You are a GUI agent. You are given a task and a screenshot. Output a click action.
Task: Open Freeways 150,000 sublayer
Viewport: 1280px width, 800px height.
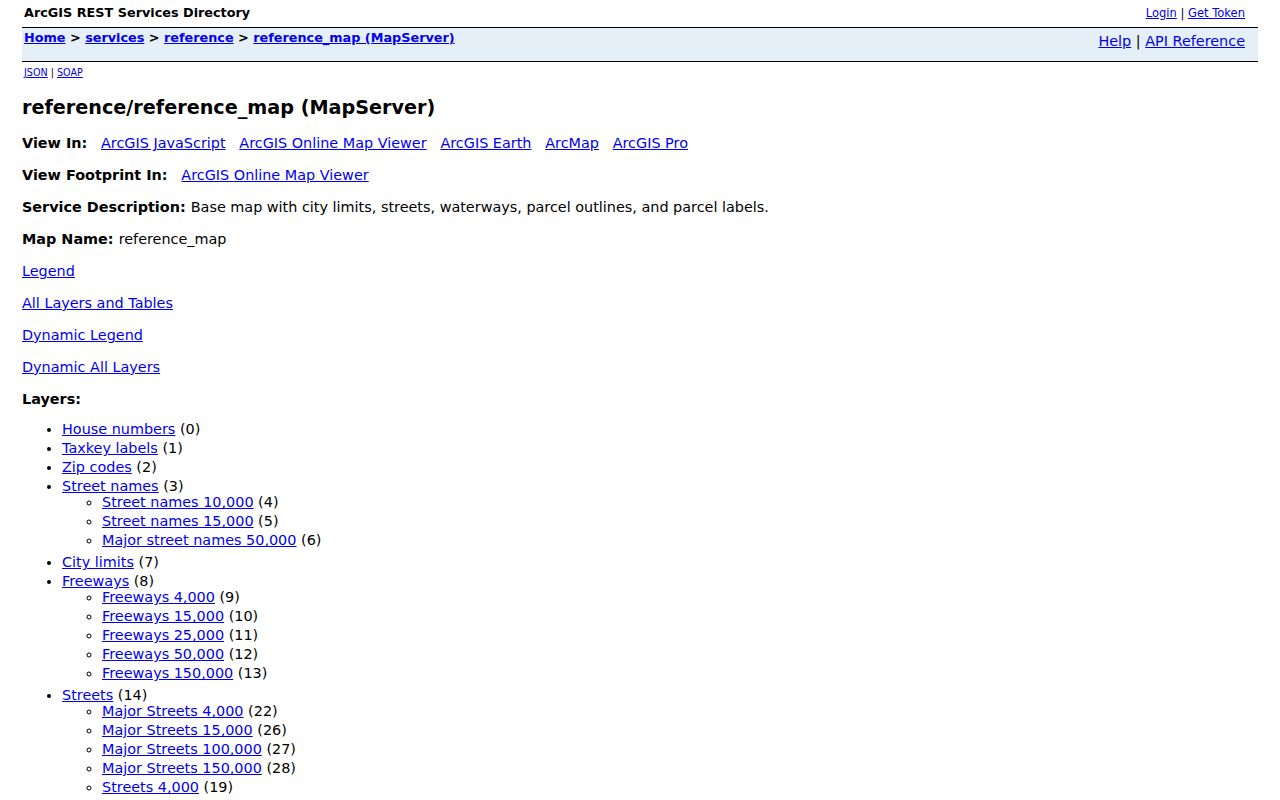point(167,673)
